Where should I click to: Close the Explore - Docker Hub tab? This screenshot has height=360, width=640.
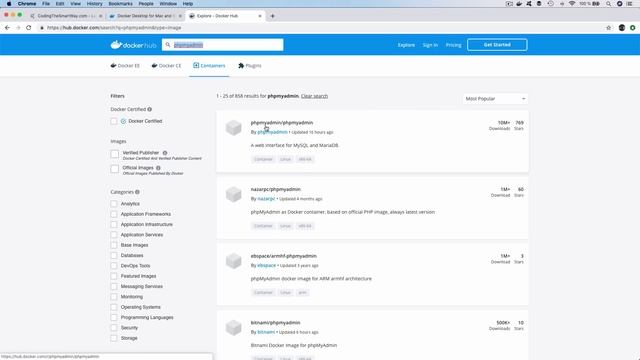[260, 16]
